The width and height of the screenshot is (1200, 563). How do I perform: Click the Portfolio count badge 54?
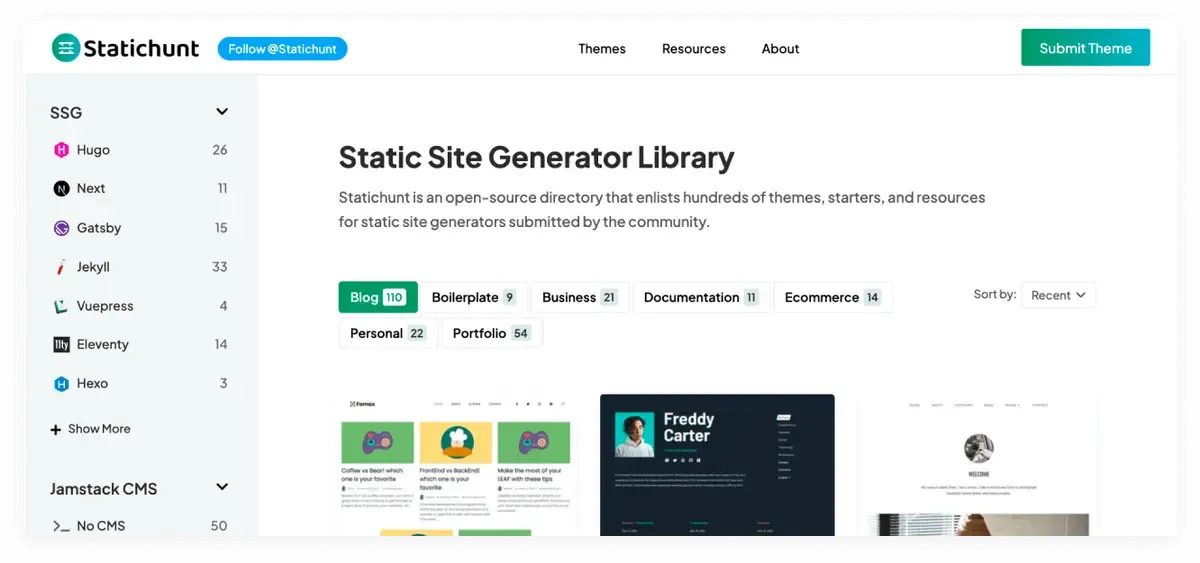click(521, 333)
